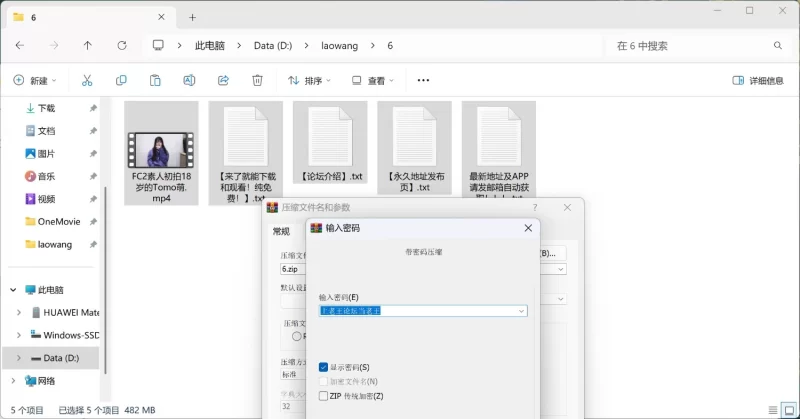This screenshot has height=419, width=800.
Task: Click the Rename icon in toolbar
Action: (x=189, y=80)
